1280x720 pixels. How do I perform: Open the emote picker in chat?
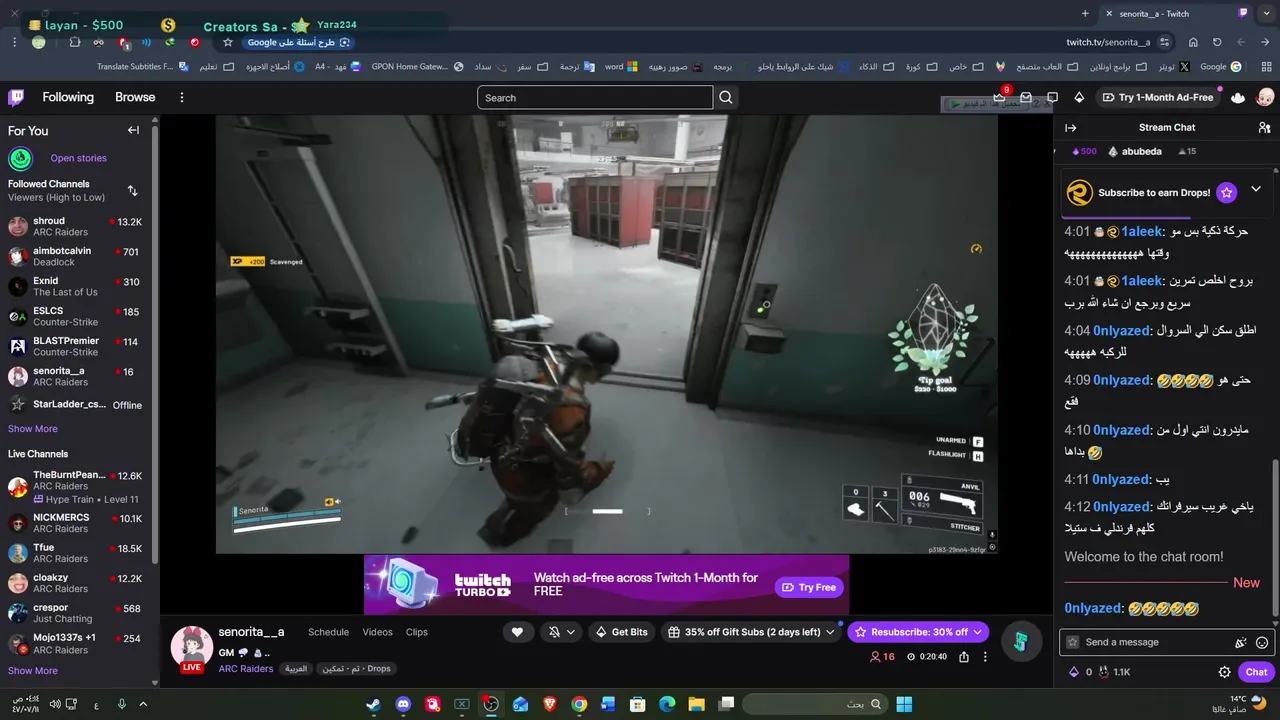click(x=1262, y=642)
